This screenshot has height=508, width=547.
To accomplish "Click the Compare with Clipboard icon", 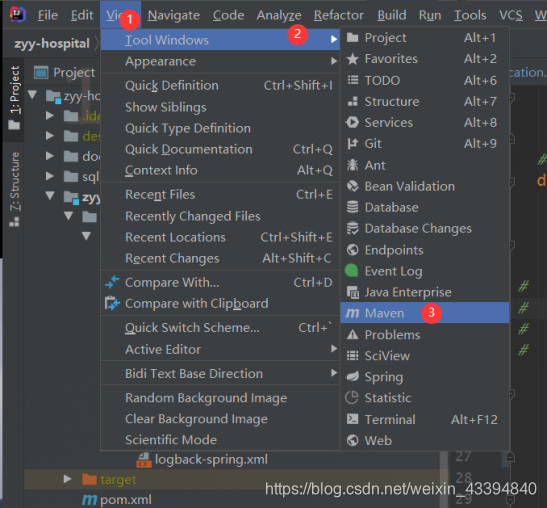I will click(x=112, y=304).
